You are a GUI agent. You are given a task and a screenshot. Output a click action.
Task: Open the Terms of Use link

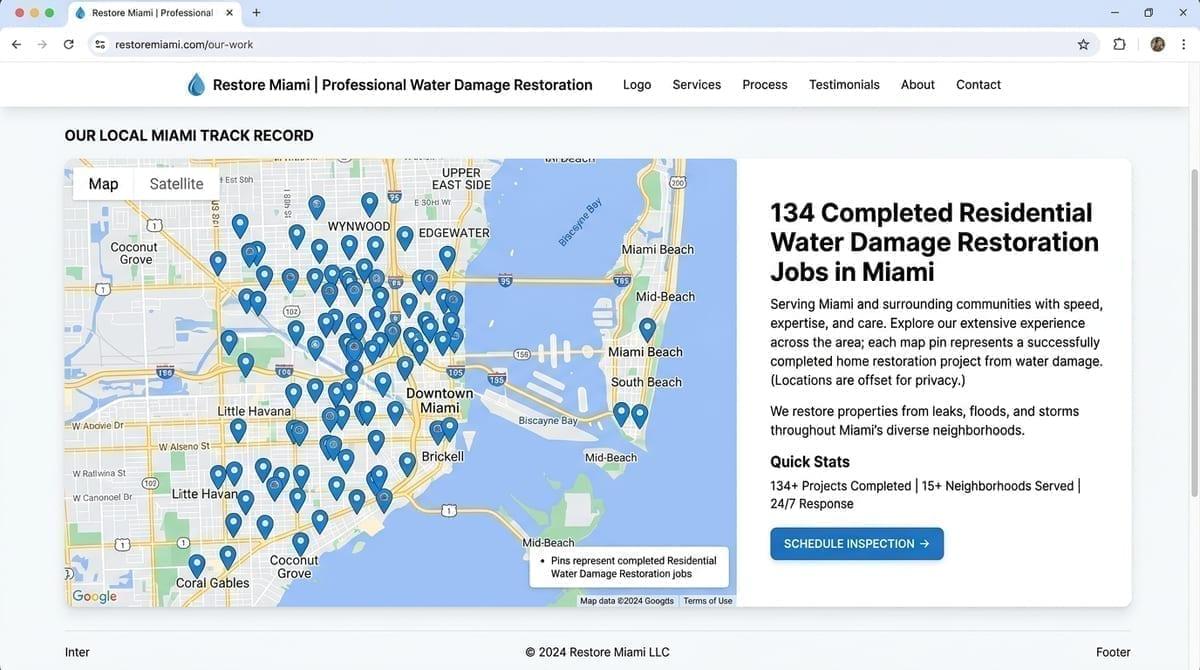click(x=707, y=600)
